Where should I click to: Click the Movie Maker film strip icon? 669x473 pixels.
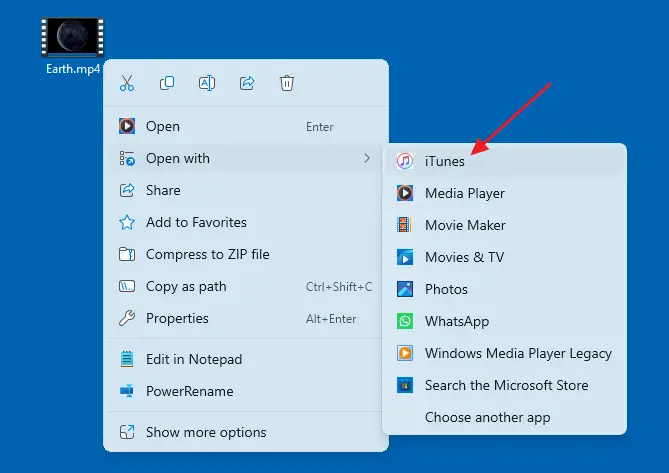click(x=404, y=225)
